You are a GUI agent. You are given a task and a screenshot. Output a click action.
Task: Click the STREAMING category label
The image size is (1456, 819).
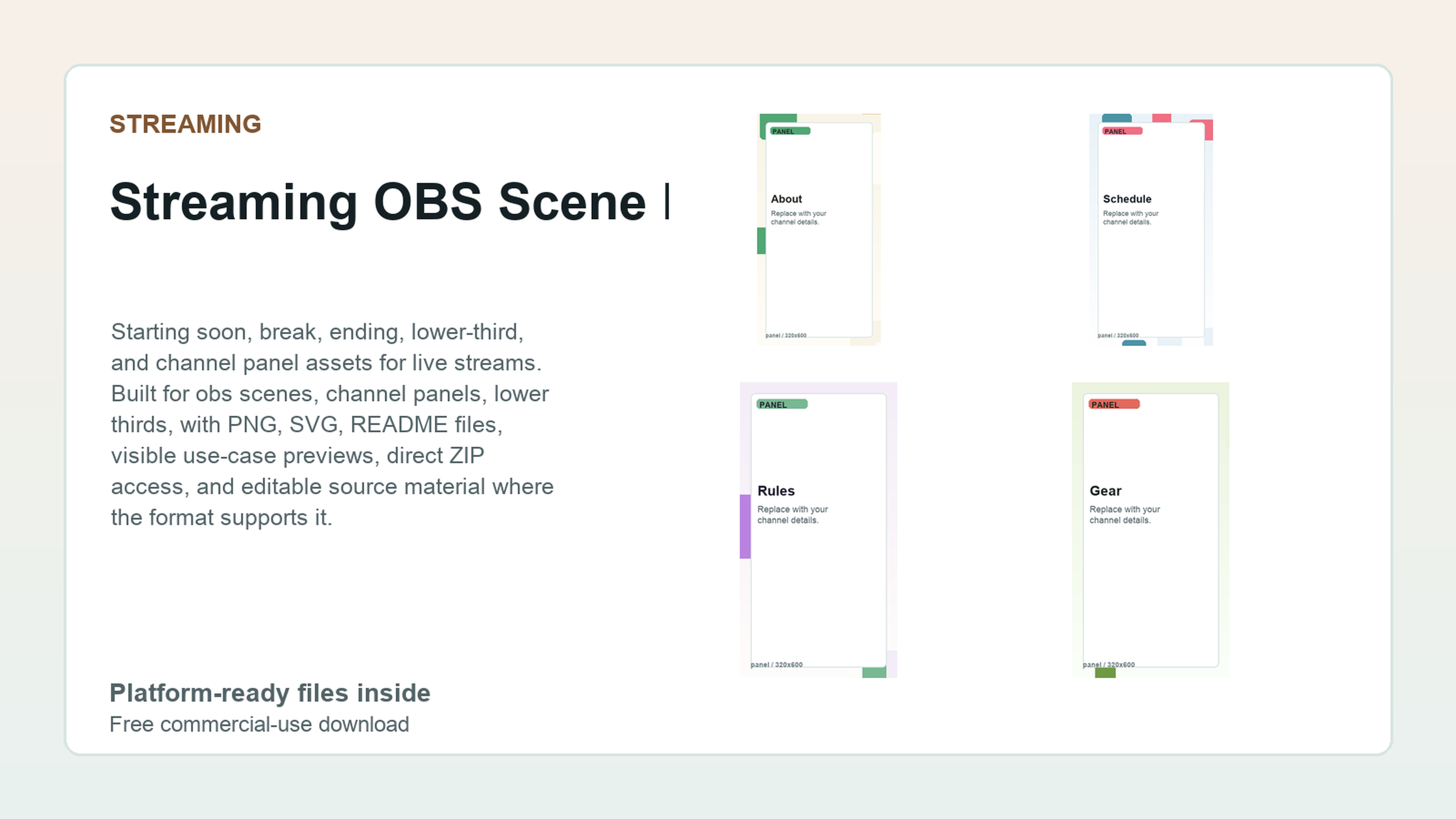(x=185, y=124)
